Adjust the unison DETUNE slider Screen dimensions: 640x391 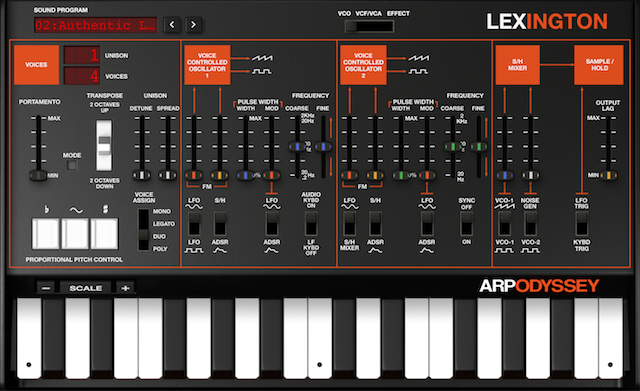pyautogui.click(x=142, y=176)
